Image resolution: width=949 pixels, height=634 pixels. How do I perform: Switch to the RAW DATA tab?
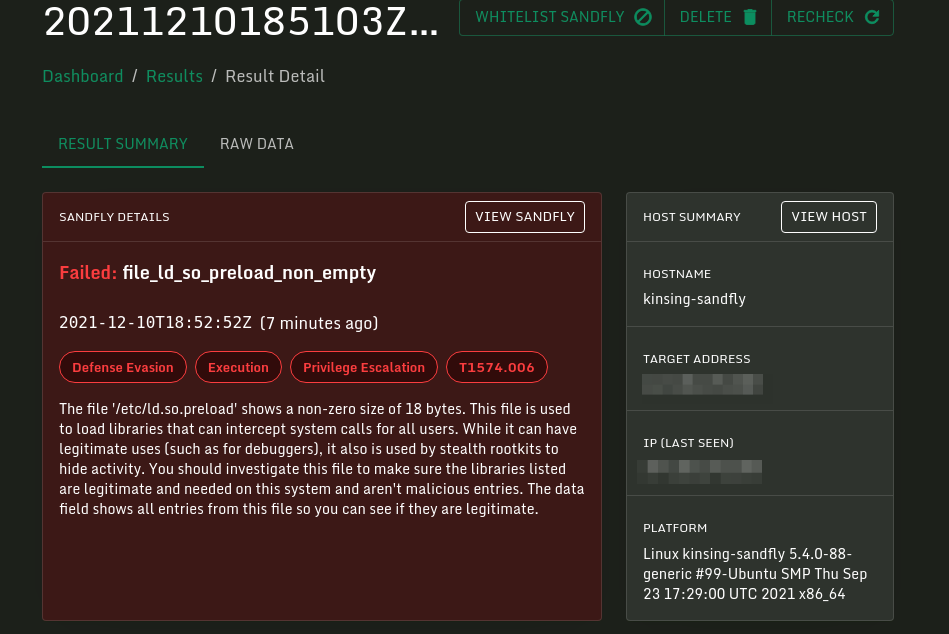pos(257,144)
